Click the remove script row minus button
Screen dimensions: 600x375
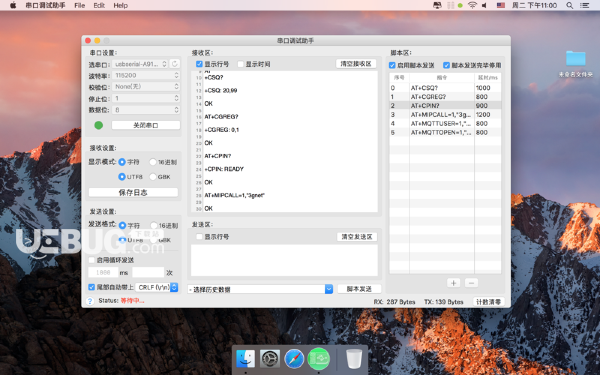point(471,283)
